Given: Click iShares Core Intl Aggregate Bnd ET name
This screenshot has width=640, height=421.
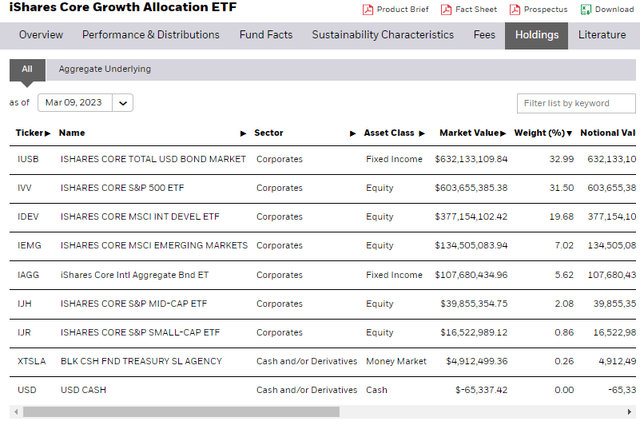Looking at the screenshot, I should coord(134,275).
